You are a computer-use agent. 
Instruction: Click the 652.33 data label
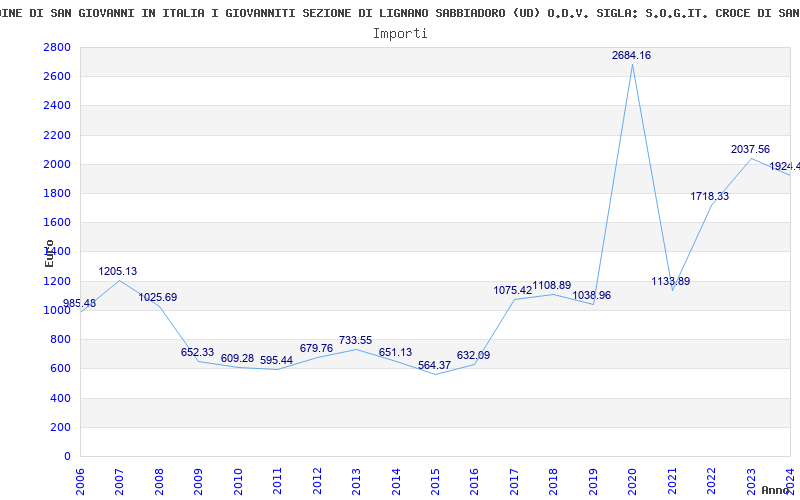point(197,353)
